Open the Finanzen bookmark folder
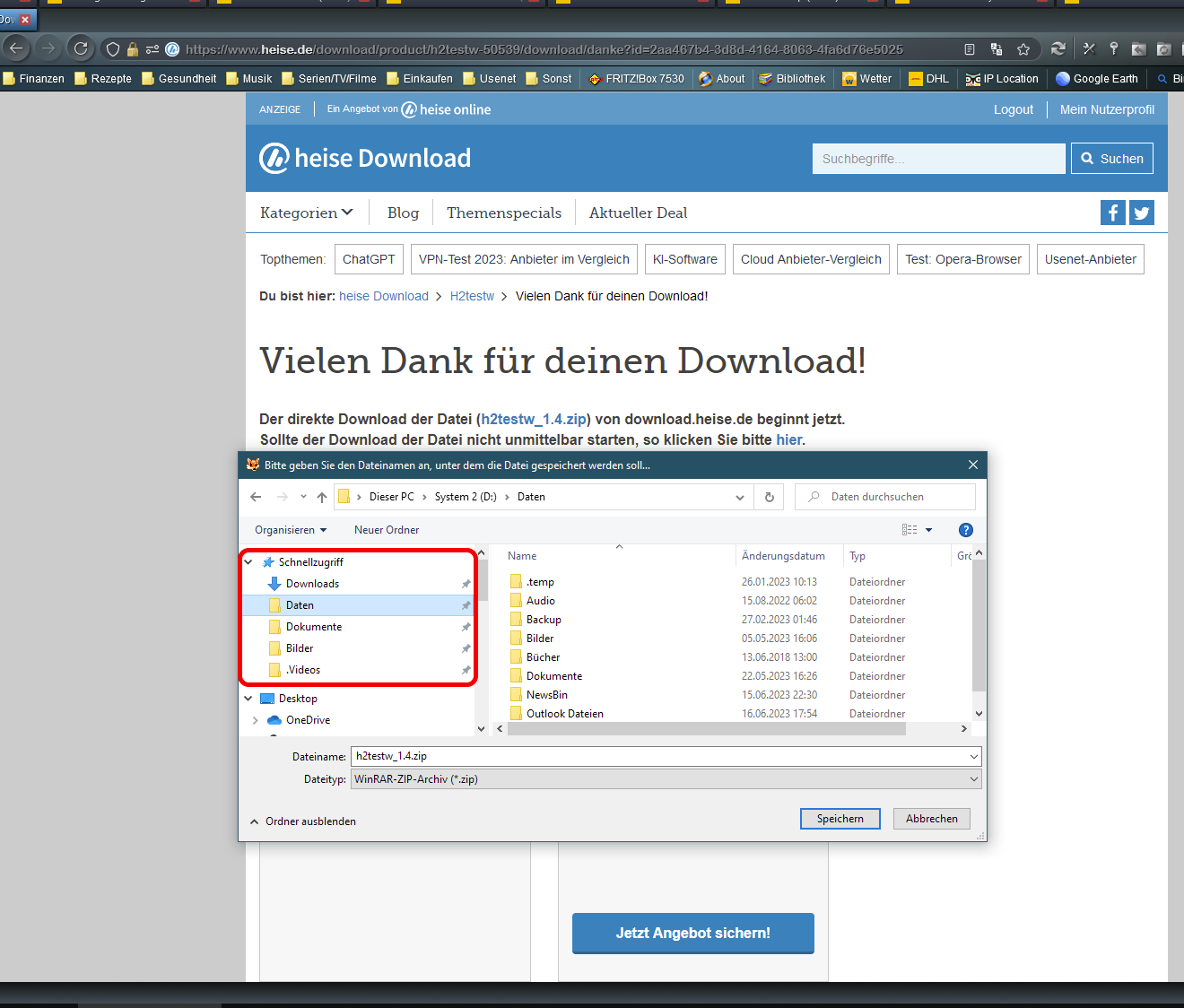 [x=34, y=79]
